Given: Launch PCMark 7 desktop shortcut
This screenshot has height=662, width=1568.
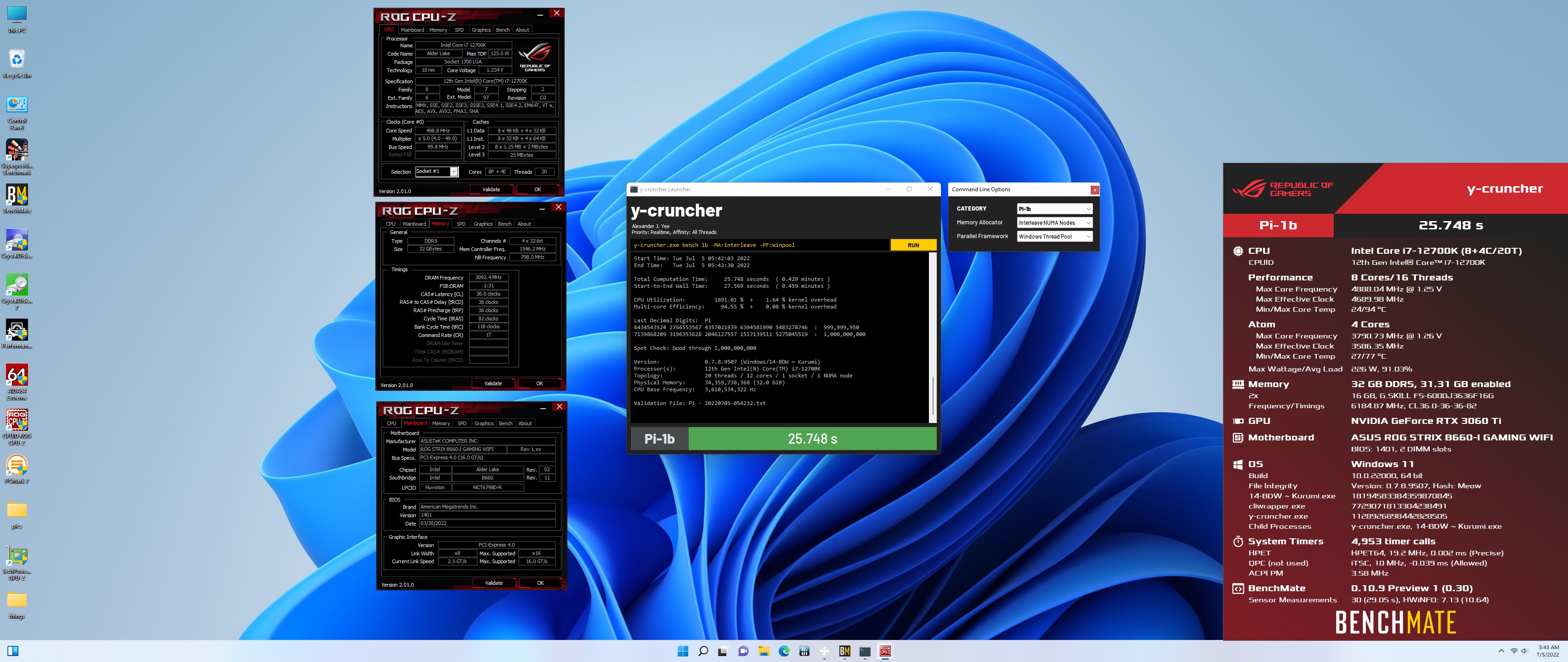Looking at the screenshot, I should [17, 469].
